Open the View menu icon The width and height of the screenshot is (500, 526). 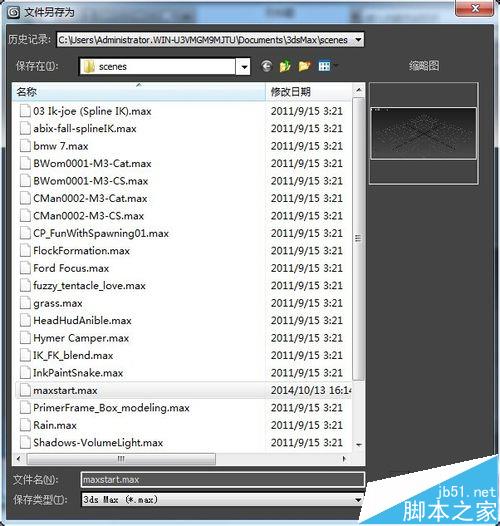coord(325,66)
